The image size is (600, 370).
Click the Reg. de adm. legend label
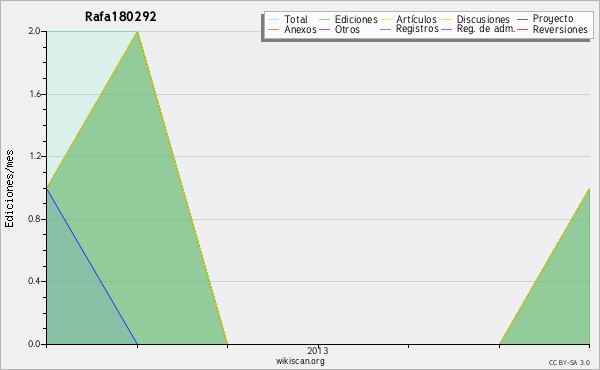pos(486,29)
